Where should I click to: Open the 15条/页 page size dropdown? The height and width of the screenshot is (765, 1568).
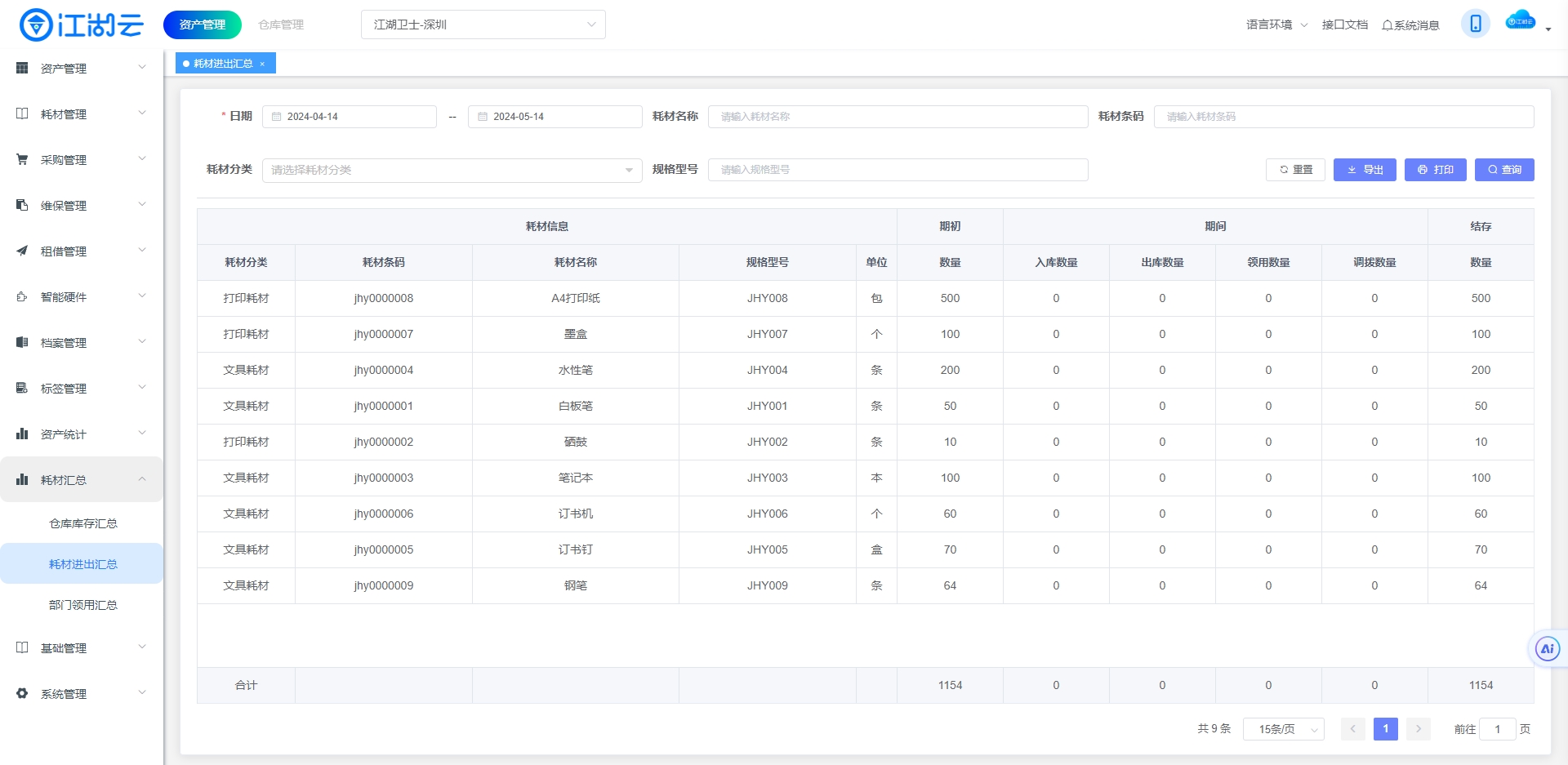pyautogui.click(x=1284, y=729)
